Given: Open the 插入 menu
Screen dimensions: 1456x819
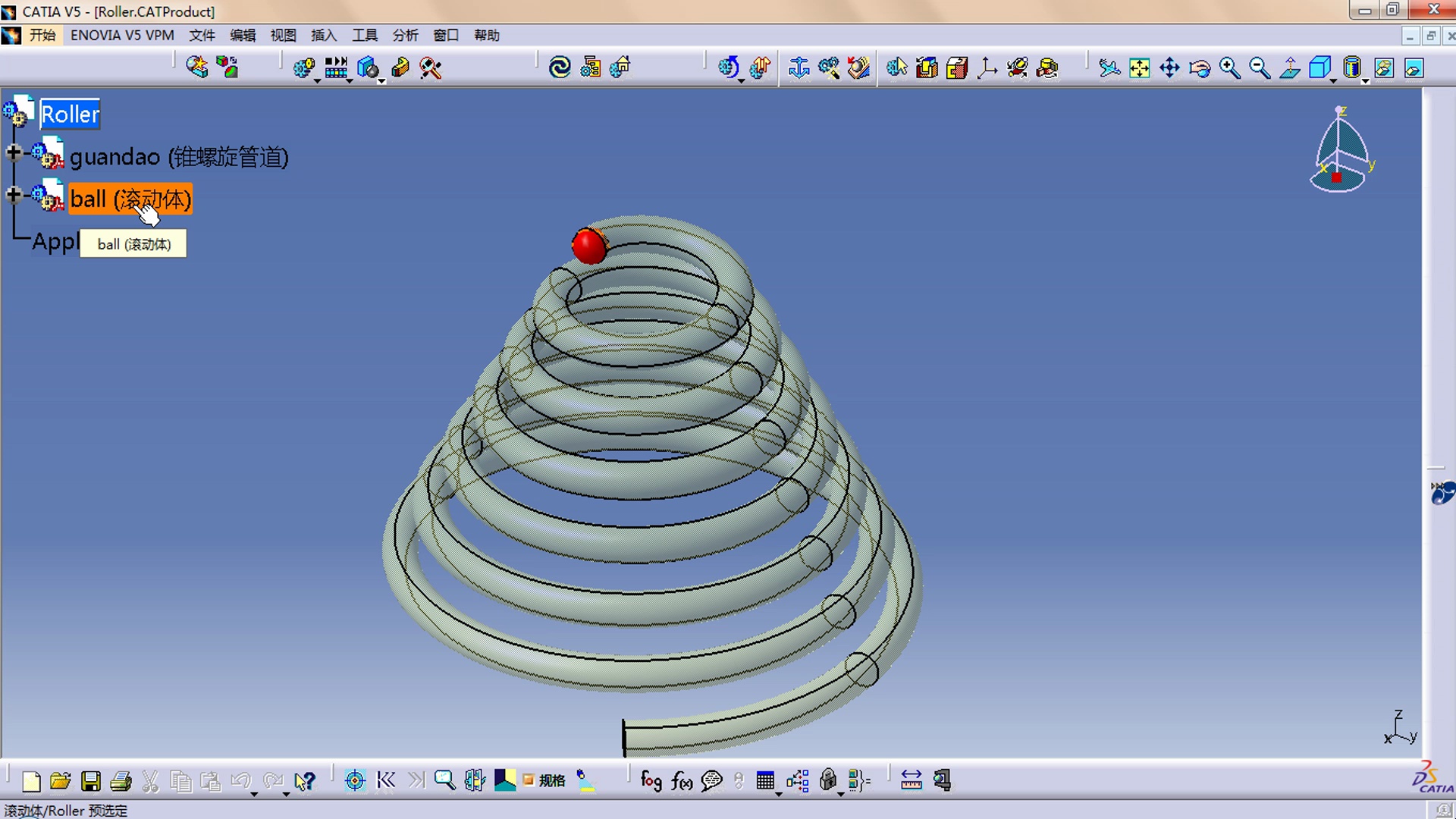Looking at the screenshot, I should (323, 35).
